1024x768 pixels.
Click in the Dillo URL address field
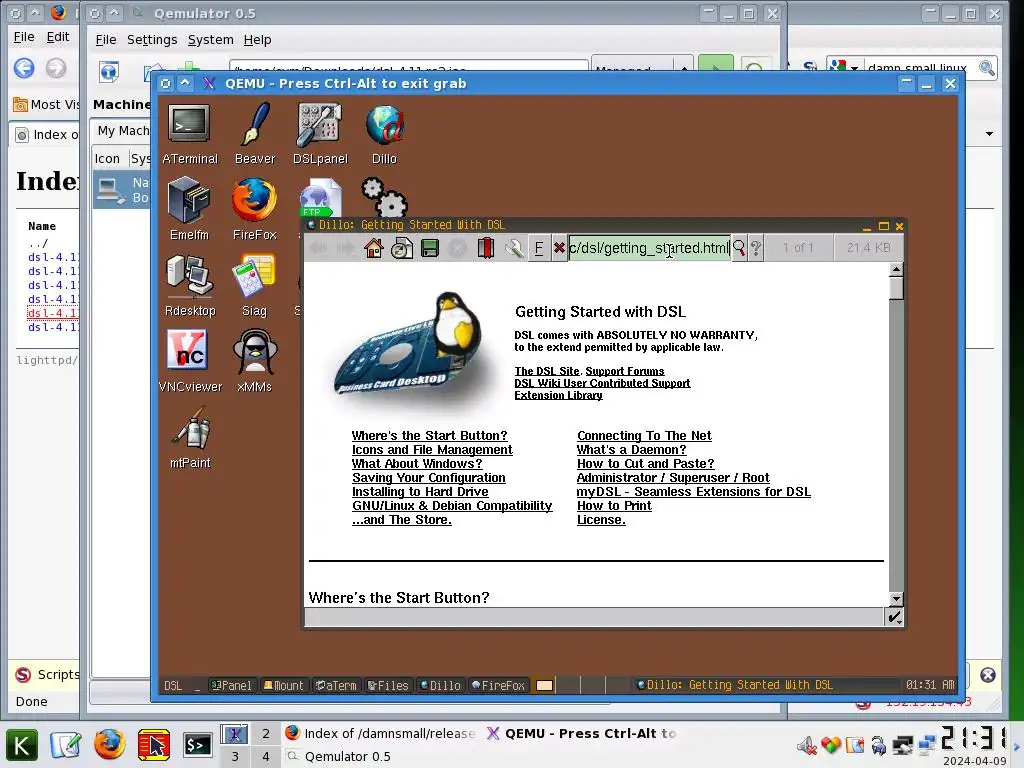pyautogui.click(x=649, y=248)
